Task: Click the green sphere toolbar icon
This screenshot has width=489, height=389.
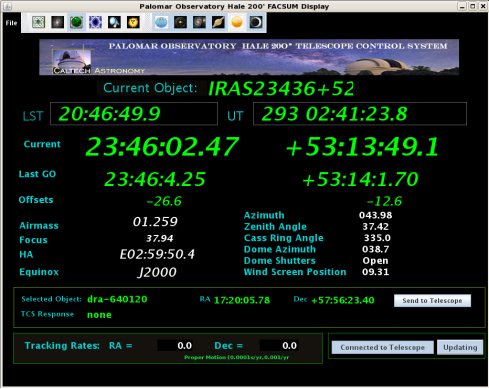Action: (76, 22)
